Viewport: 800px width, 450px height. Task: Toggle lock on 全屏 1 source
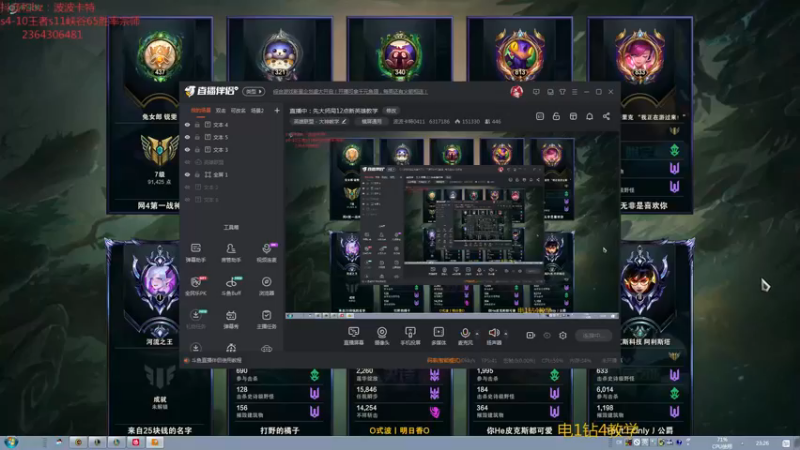197,174
